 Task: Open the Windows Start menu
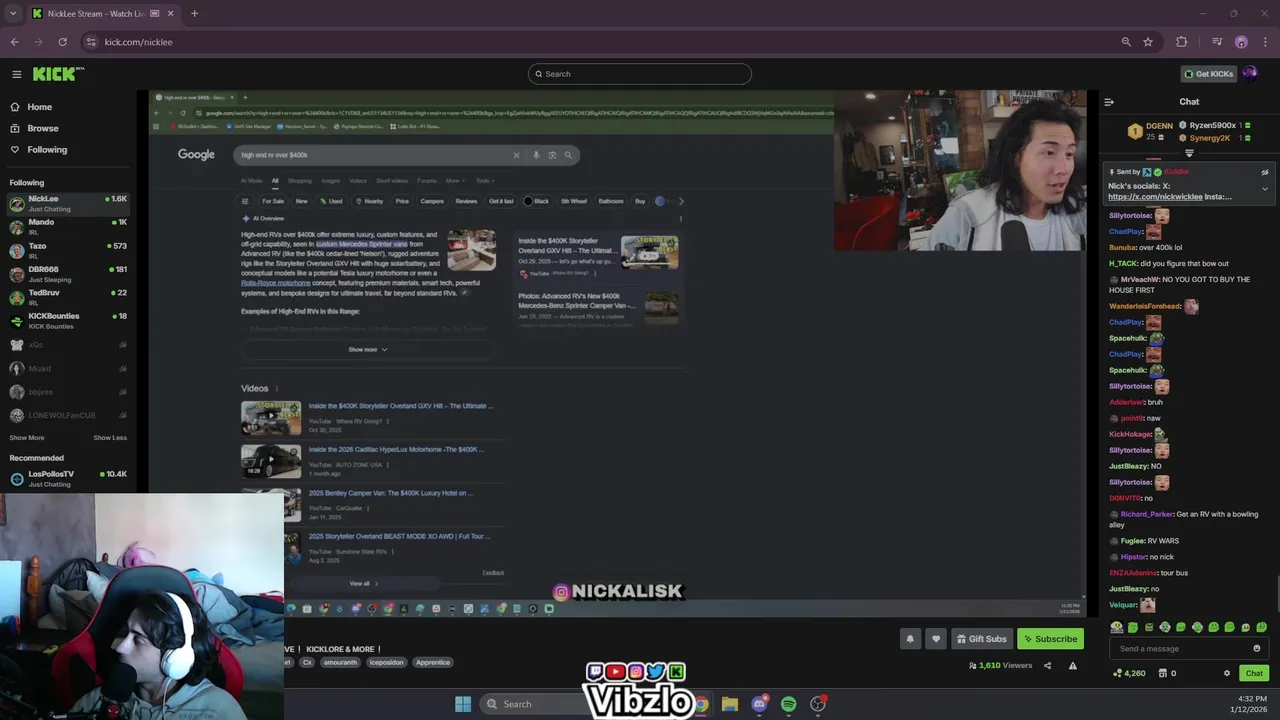[463, 704]
